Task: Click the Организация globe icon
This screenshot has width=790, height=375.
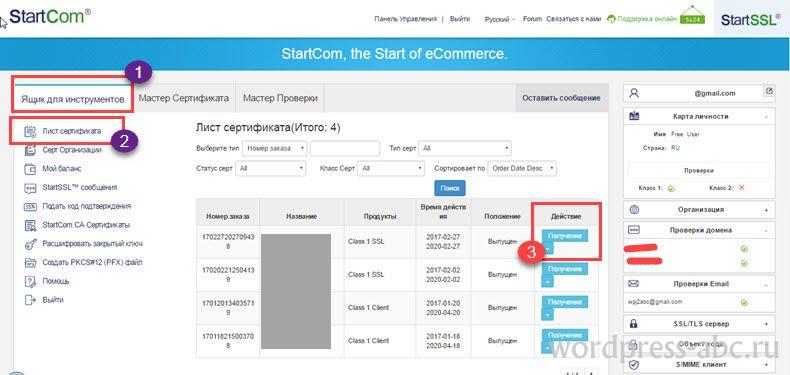Action: pos(634,209)
